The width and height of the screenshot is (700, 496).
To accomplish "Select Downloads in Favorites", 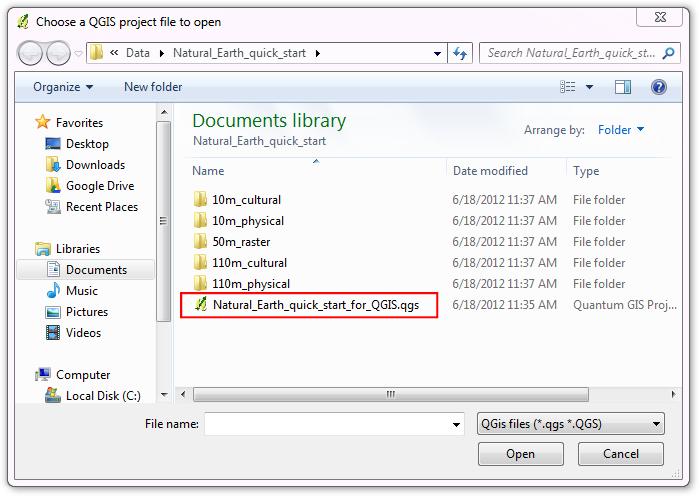I will [x=95, y=165].
